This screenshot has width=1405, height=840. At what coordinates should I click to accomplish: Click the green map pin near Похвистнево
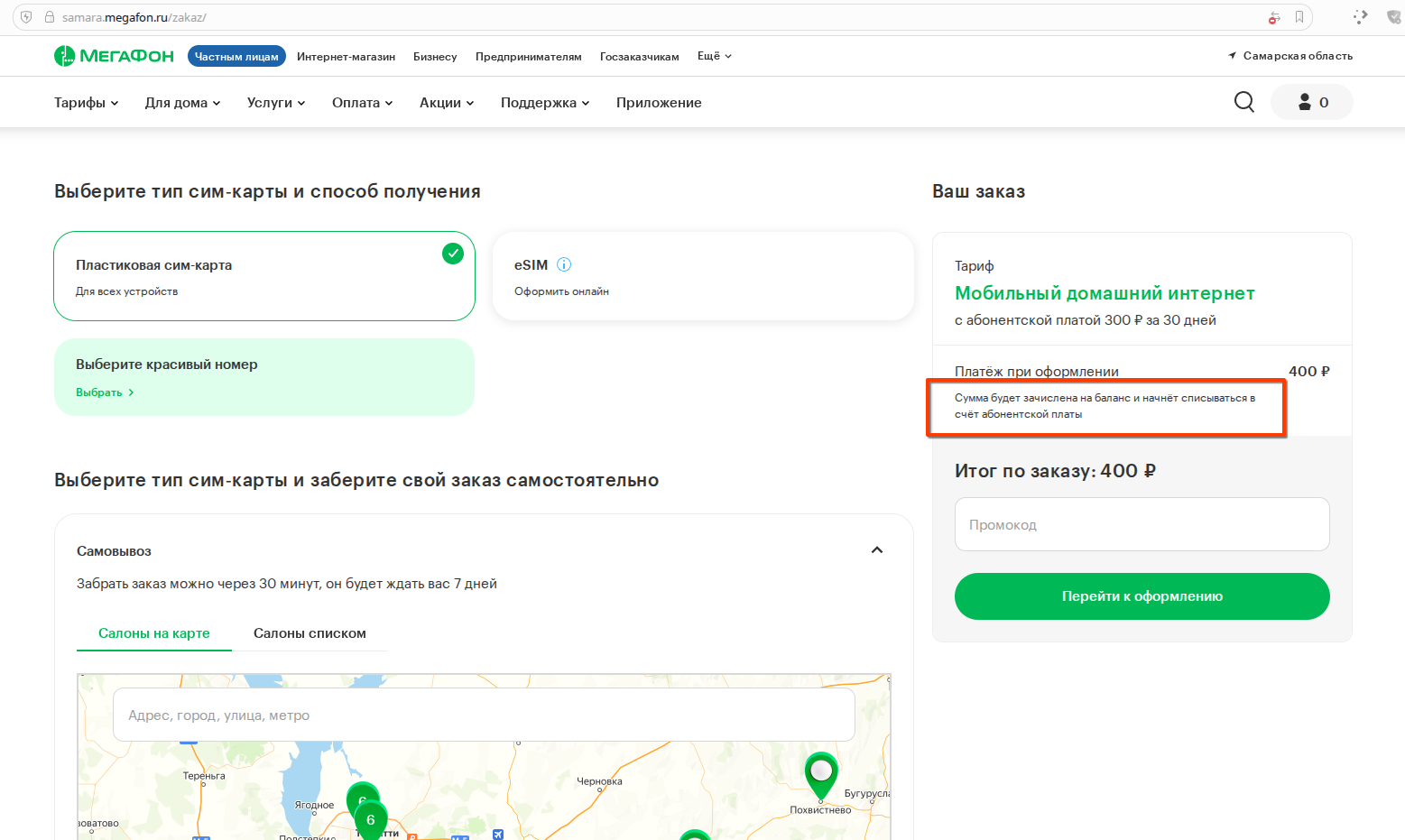click(x=821, y=775)
